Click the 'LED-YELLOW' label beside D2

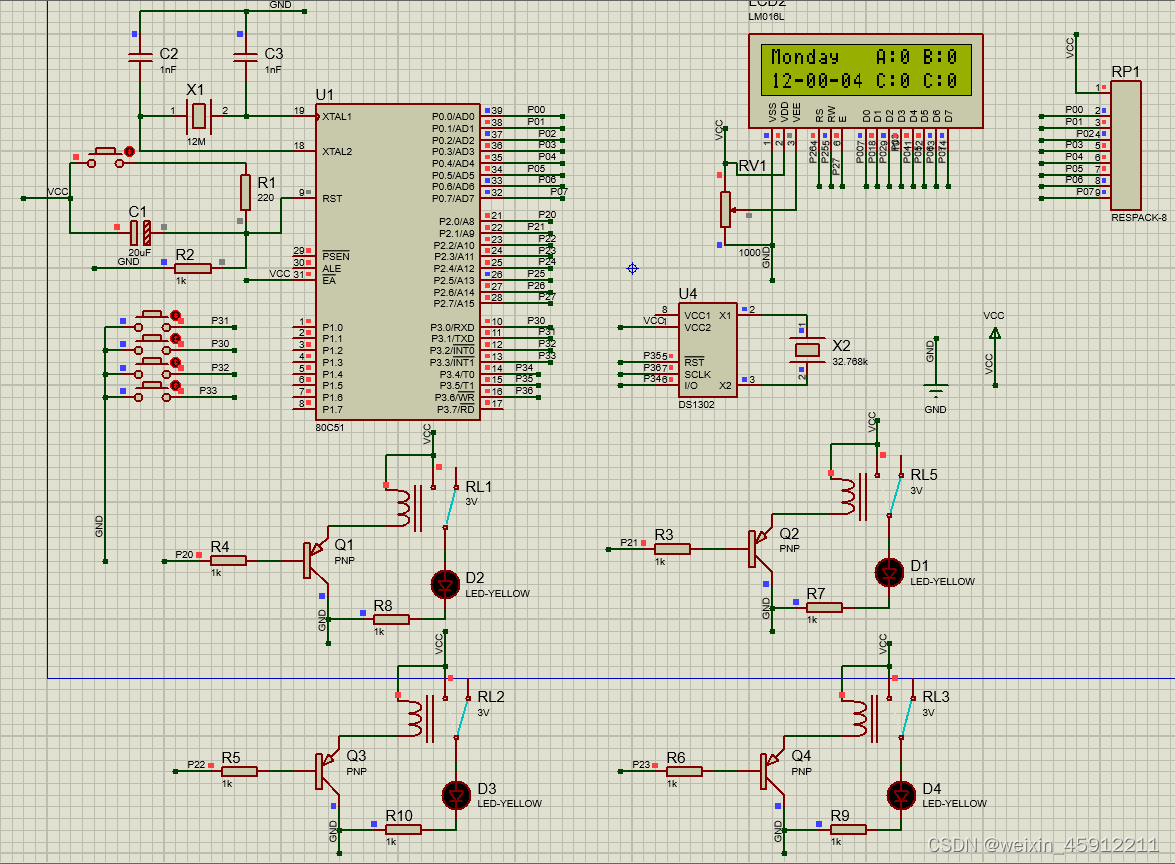tap(498, 593)
